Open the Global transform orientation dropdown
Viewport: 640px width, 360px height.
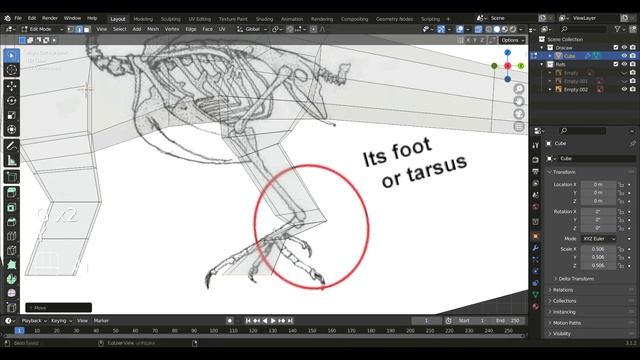[252, 29]
